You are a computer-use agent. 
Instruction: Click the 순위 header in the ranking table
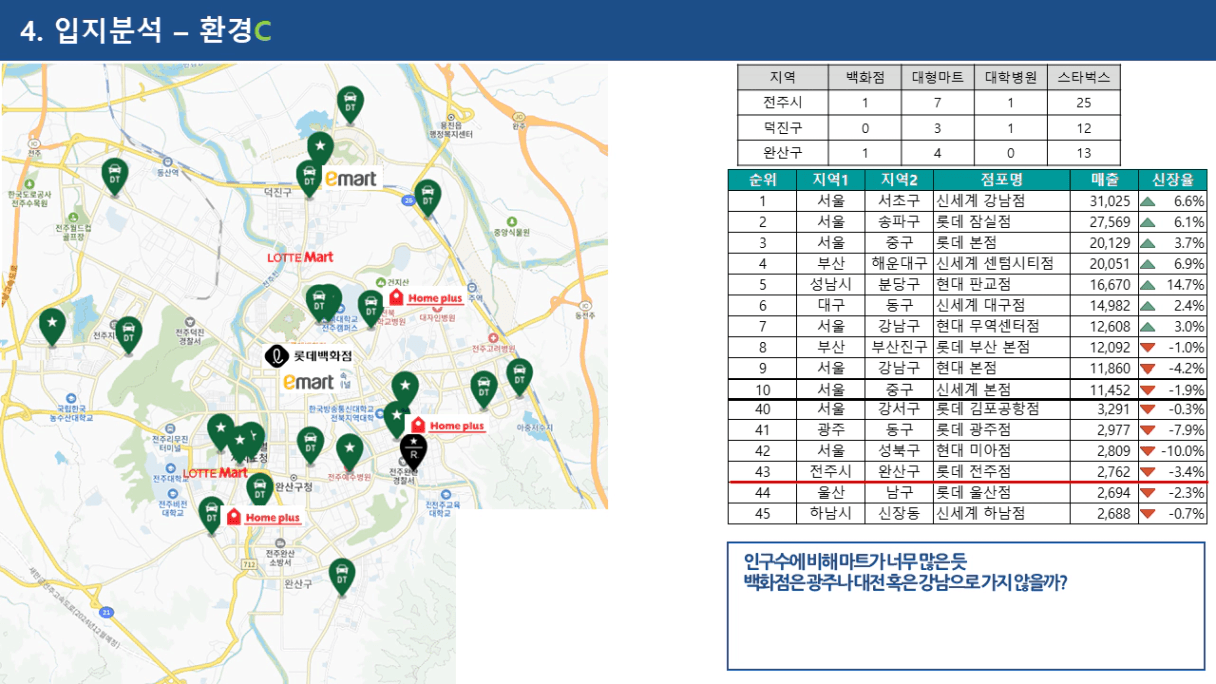pos(762,179)
